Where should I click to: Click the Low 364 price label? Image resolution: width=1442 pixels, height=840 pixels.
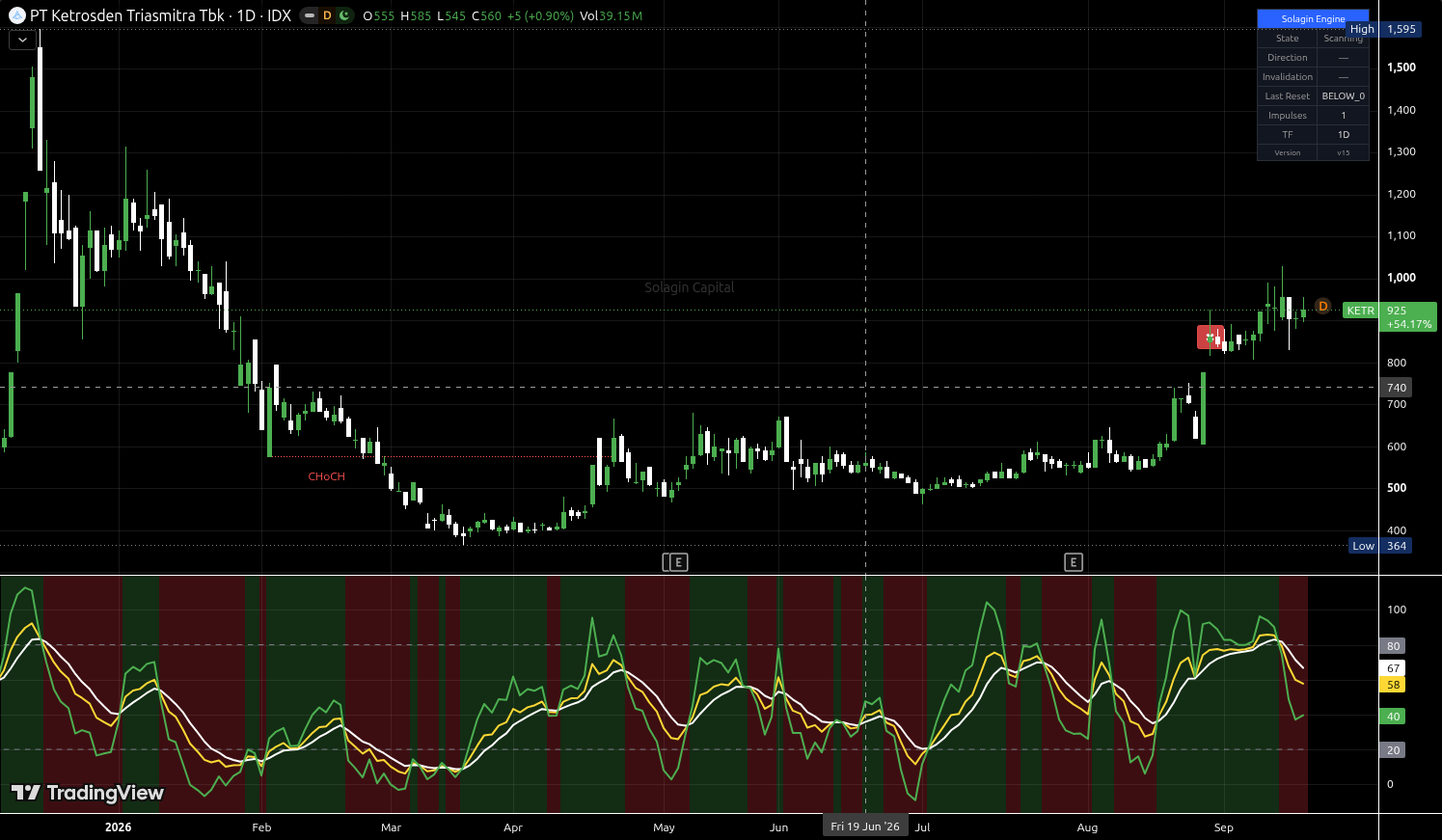1380,546
